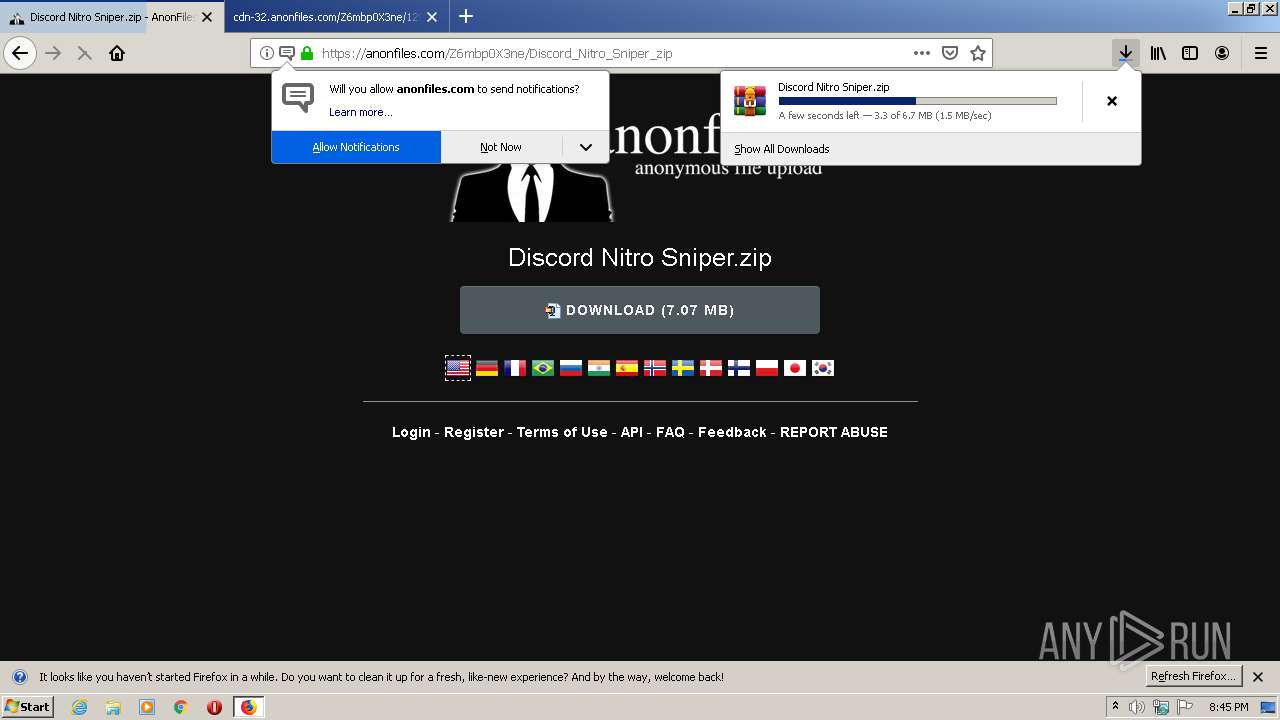Viewport: 1280px width, 720px height.
Task: Select the Indian flag language
Action: pos(599,368)
